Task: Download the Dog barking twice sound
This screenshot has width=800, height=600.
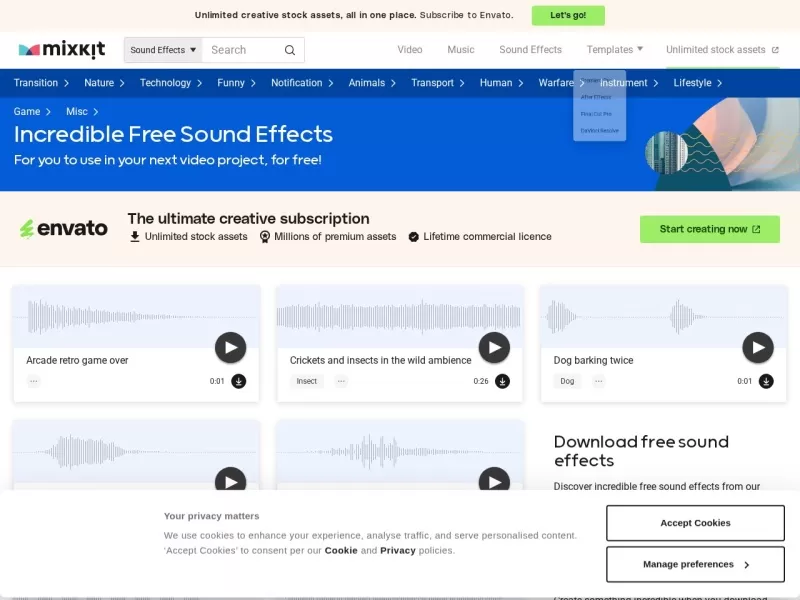Action: [766, 381]
